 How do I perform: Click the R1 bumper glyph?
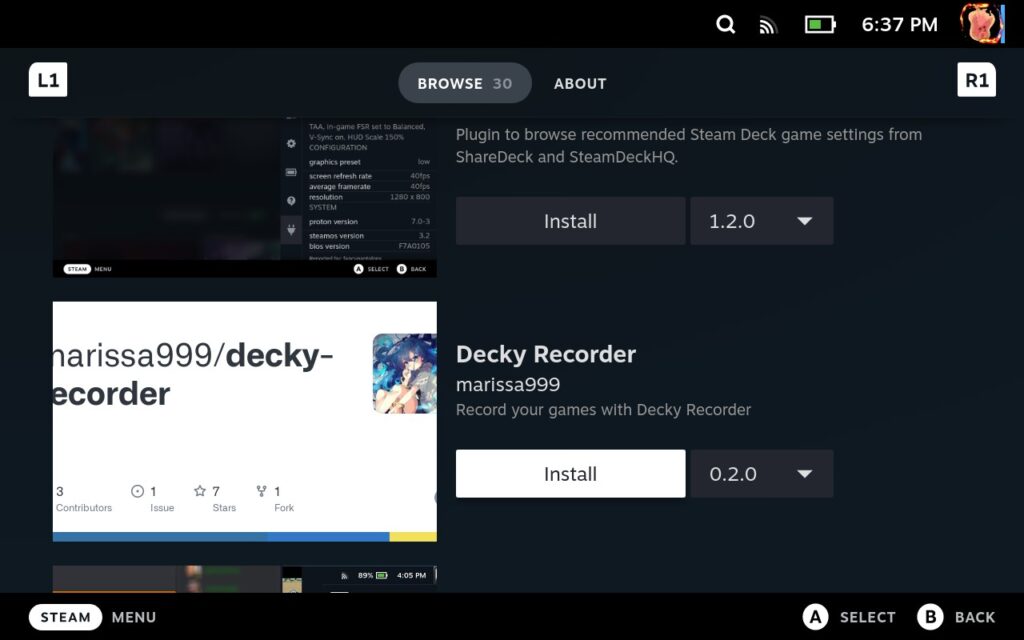click(x=976, y=80)
